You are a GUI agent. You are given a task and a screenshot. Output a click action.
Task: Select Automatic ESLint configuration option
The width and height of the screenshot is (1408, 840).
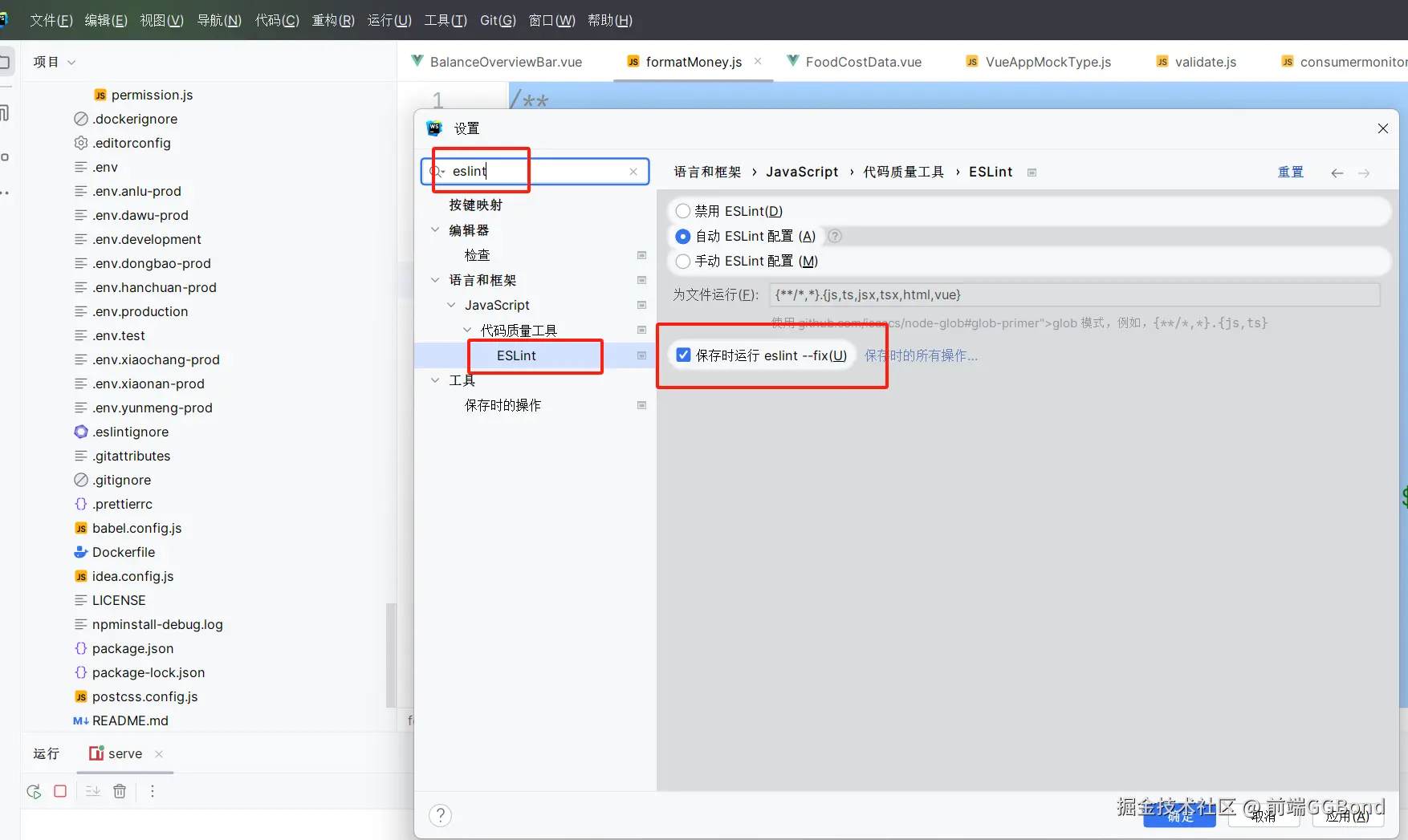683,236
